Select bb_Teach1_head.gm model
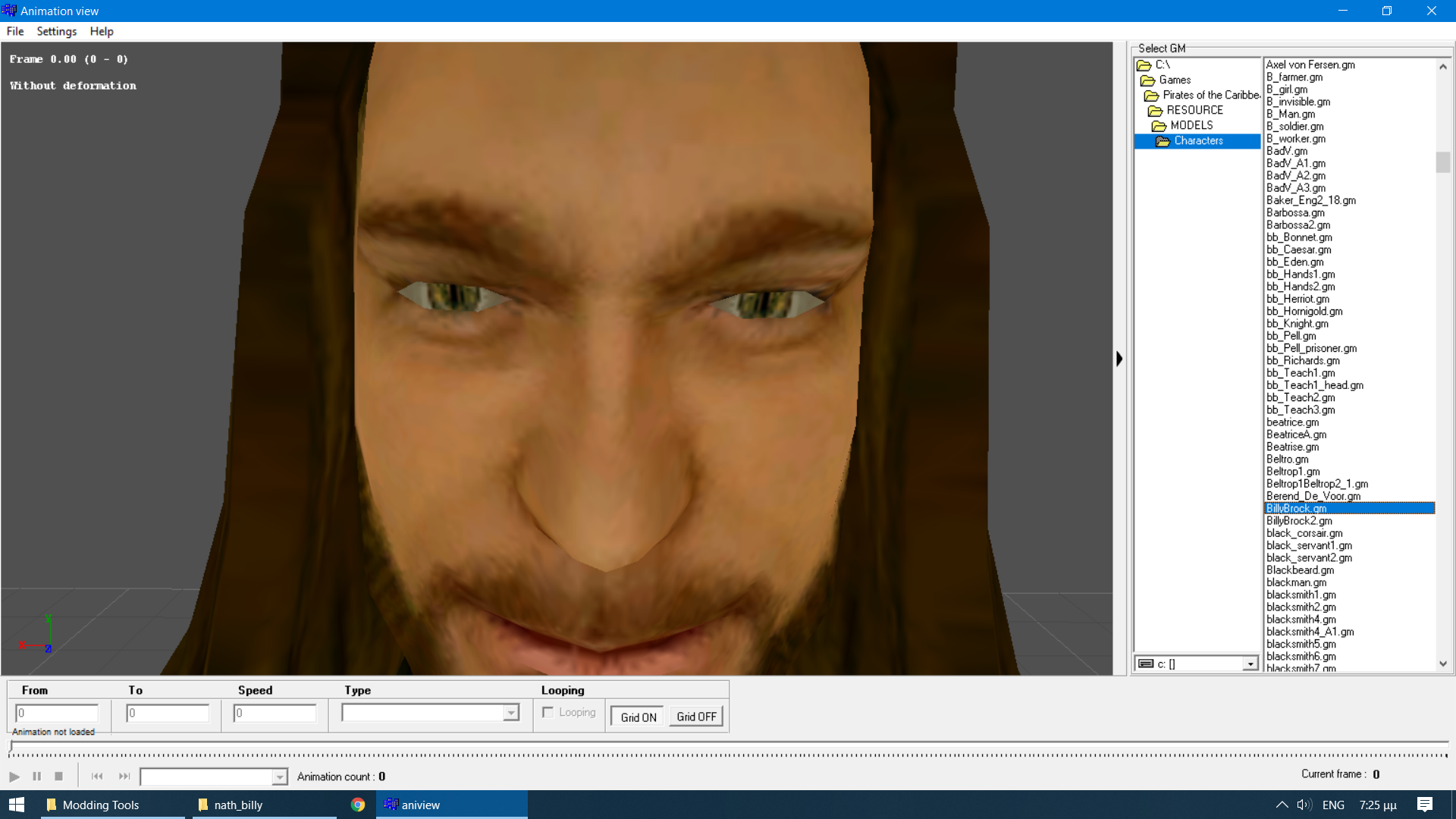Viewport: 1456px width, 819px height. [1315, 385]
